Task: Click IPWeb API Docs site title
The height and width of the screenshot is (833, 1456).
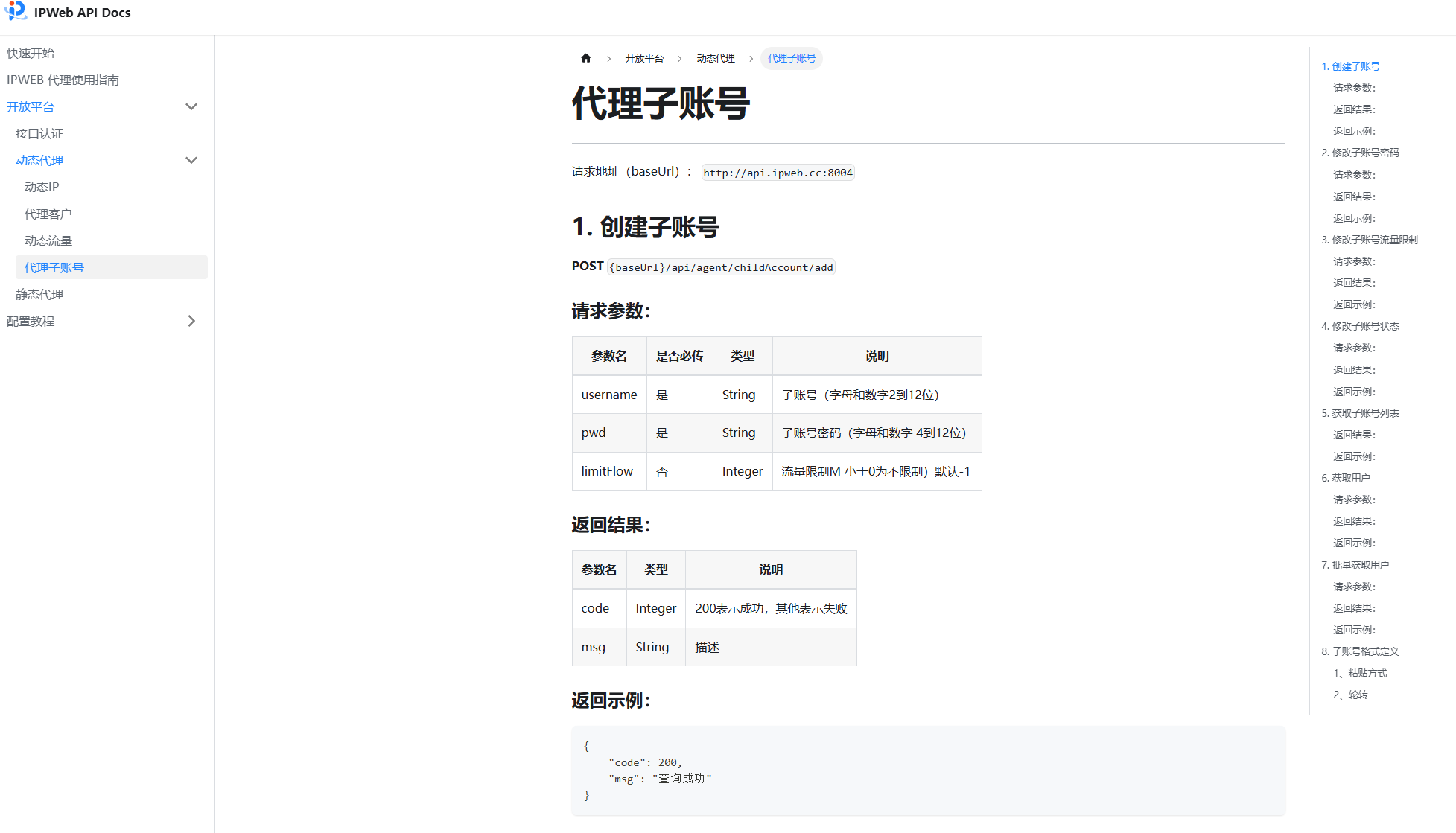Action: click(x=82, y=13)
